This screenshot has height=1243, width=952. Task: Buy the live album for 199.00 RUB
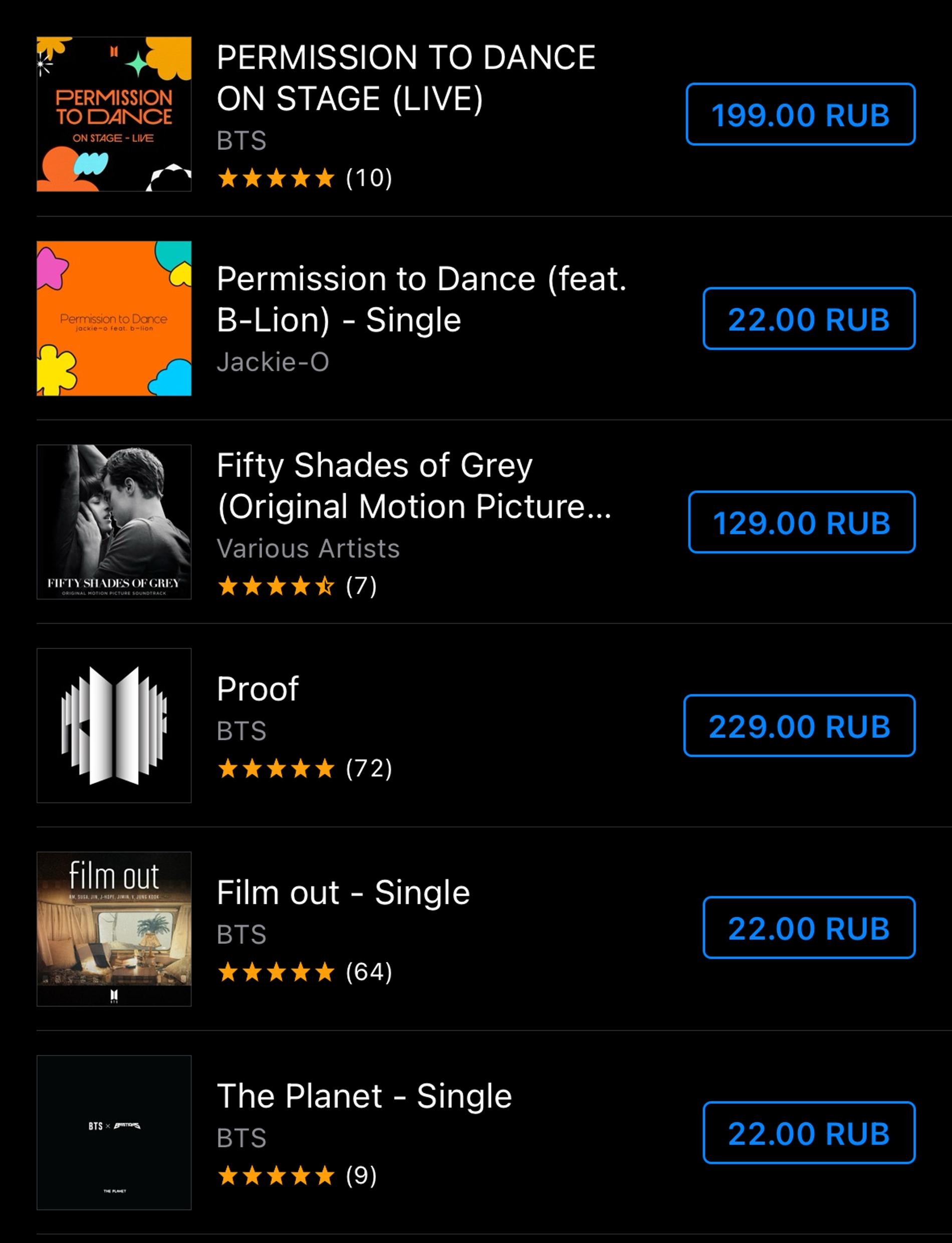pyautogui.click(x=800, y=114)
